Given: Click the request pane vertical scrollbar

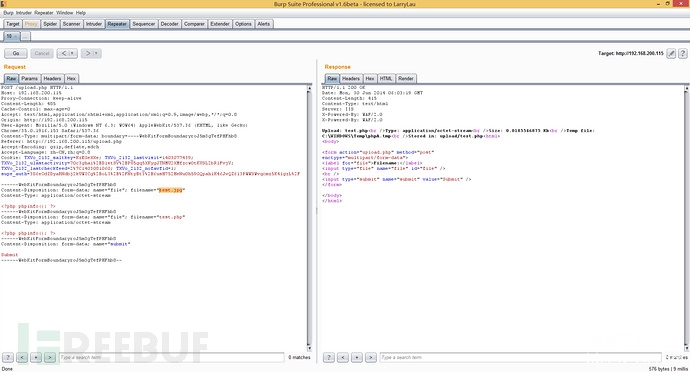Looking at the screenshot, I should pos(309,218).
